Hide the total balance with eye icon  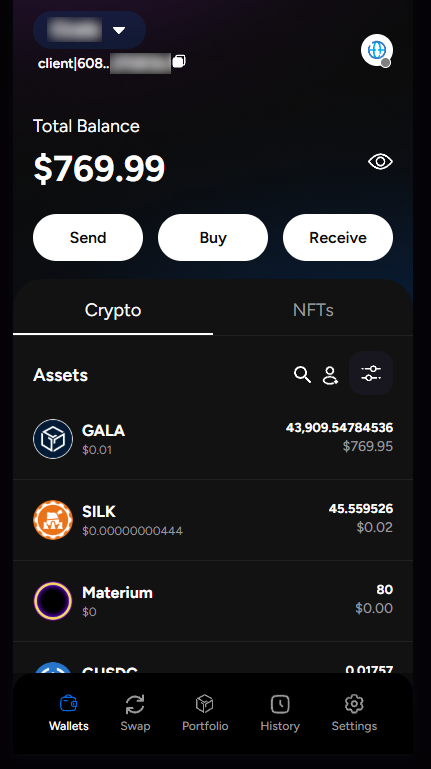click(380, 162)
